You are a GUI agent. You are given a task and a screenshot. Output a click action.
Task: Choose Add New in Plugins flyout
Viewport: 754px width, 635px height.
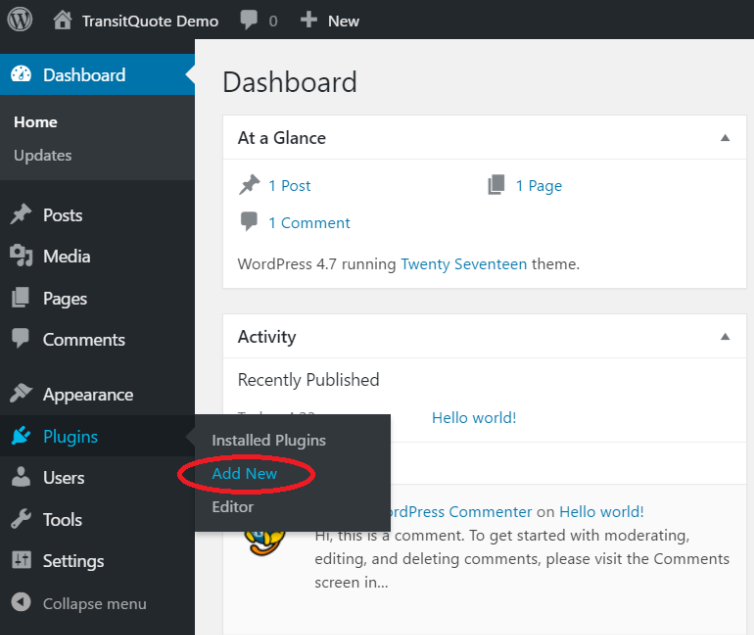tap(244, 473)
